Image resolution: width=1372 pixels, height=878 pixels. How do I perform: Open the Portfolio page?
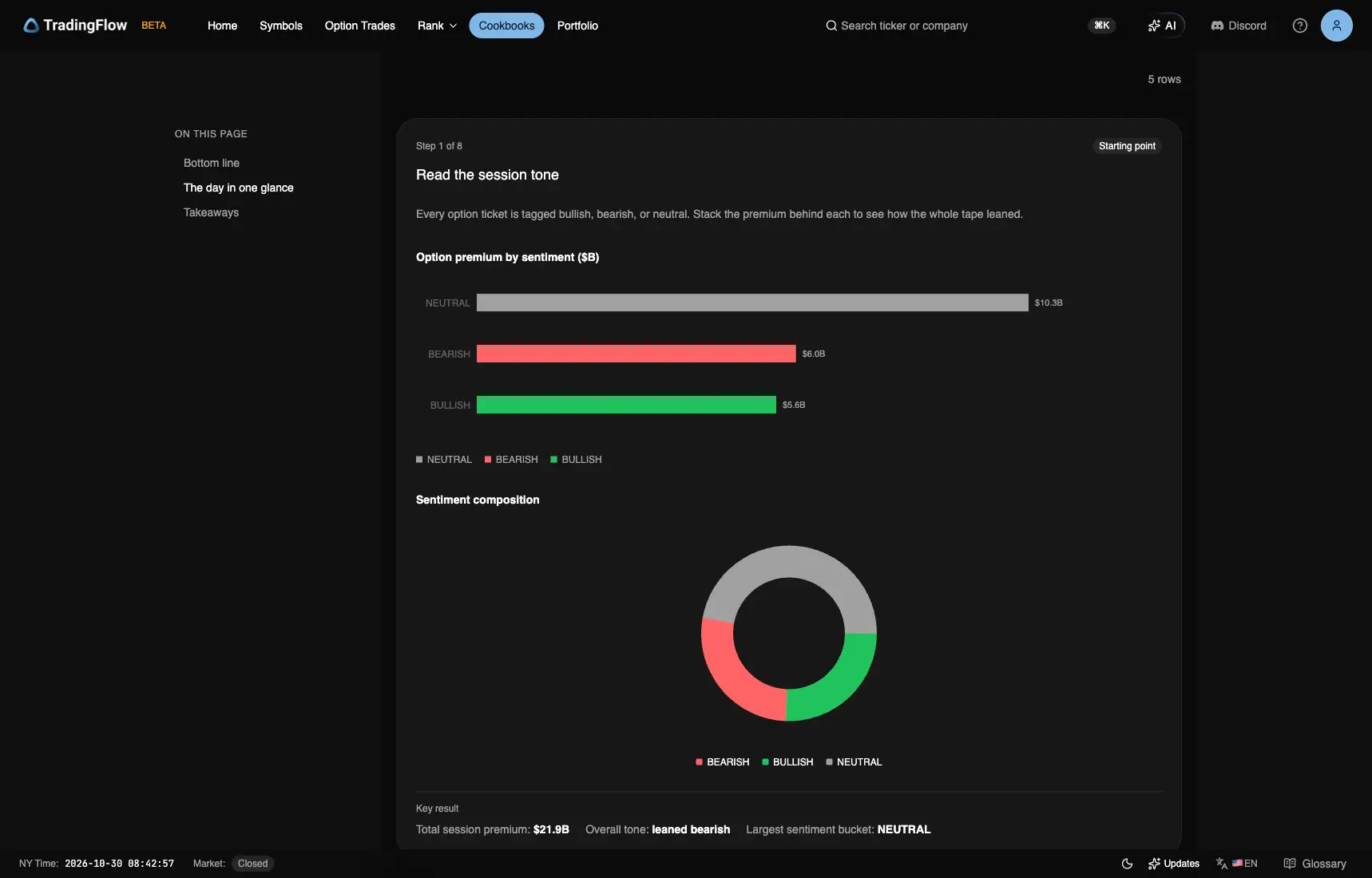(577, 26)
